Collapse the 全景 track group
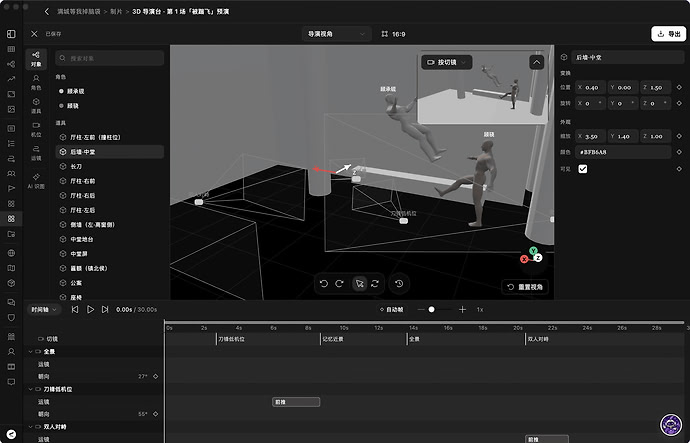Viewport: 690px width, 443px height. click(30, 352)
